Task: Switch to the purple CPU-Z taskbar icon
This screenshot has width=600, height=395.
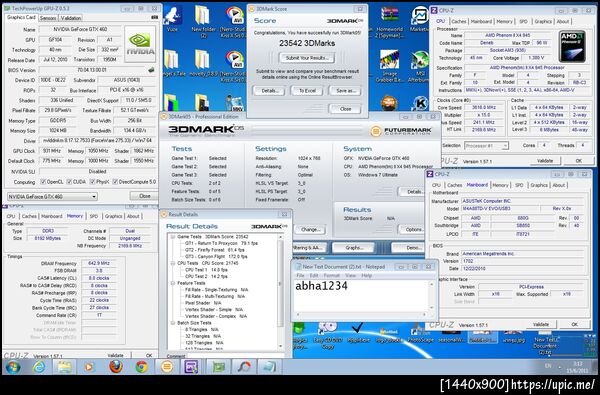Action: tap(191, 367)
